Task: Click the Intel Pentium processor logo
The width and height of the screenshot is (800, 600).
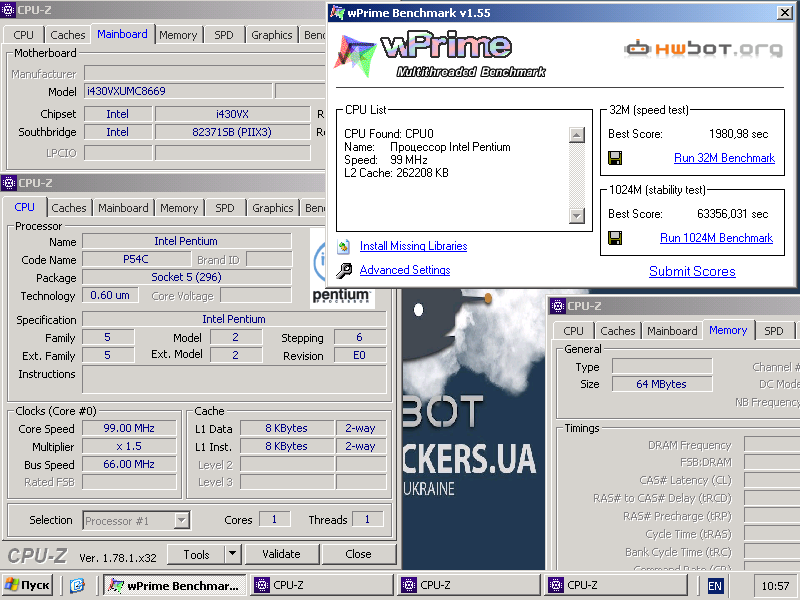Action: [341, 268]
